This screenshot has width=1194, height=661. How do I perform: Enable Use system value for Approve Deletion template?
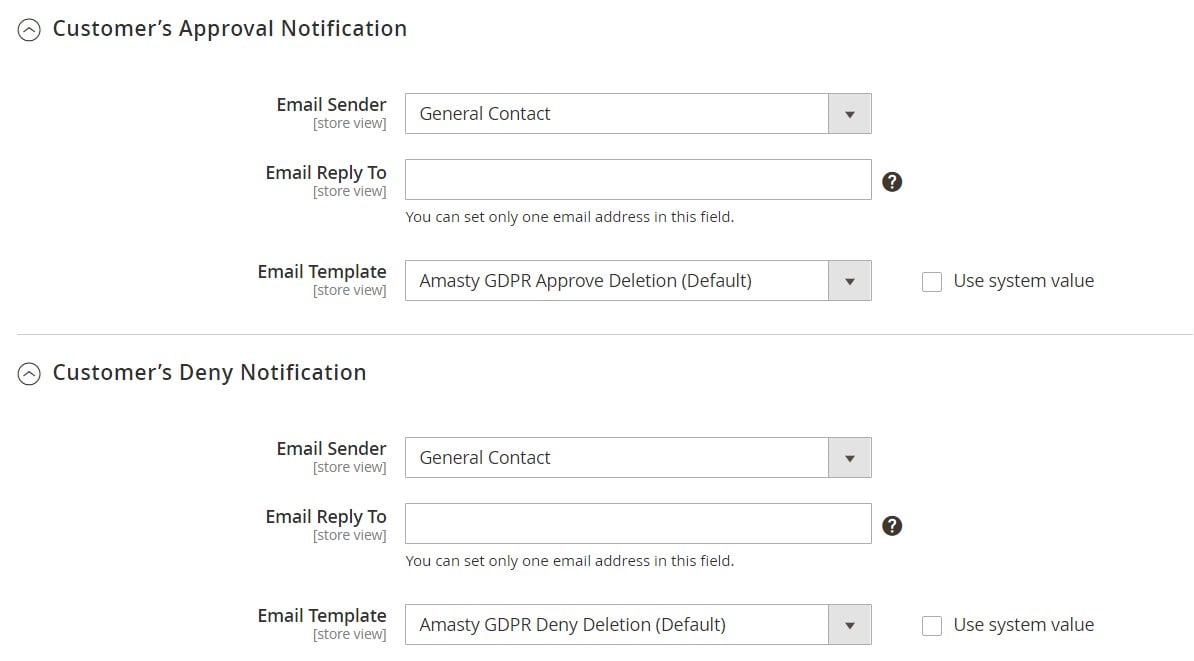pyautogui.click(x=932, y=282)
